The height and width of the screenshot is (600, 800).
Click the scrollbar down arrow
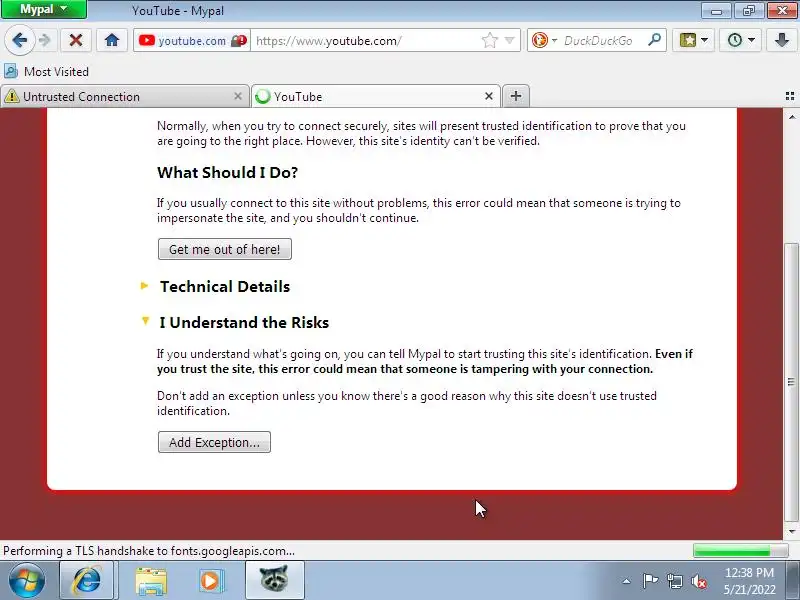[x=791, y=532]
